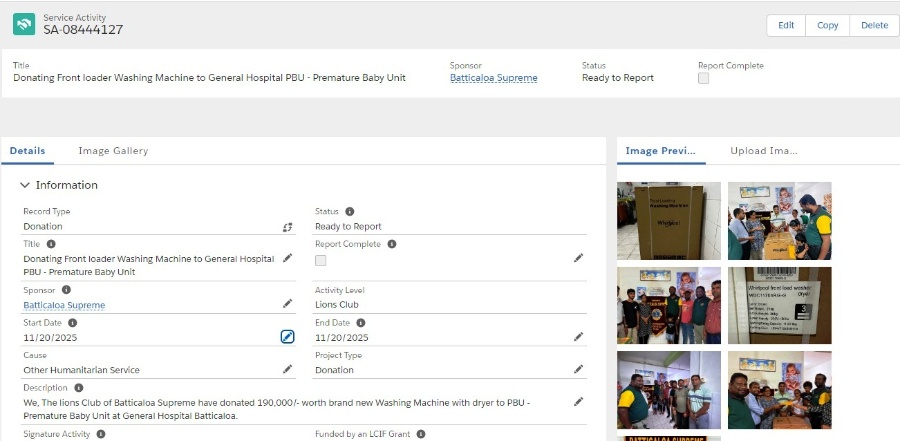900x441 pixels.
Task: Open the Upload Image tab
Action: pos(764,151)
